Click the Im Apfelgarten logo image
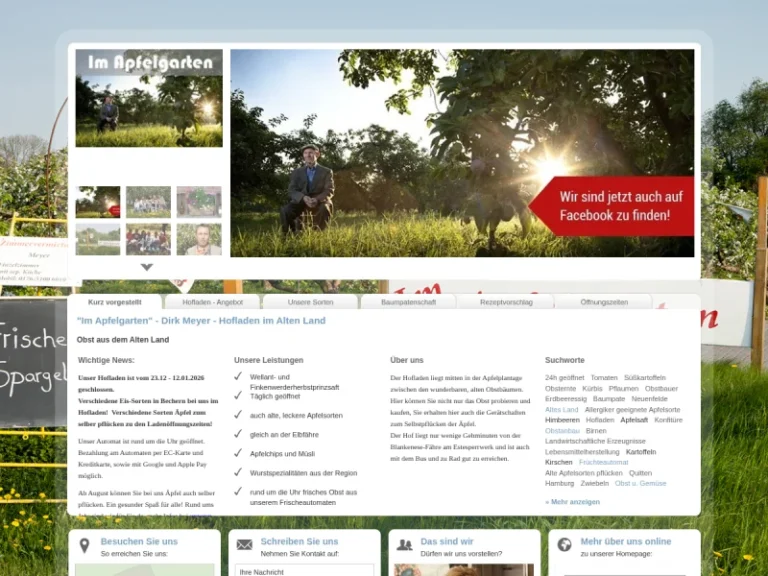The image size is (768, 576). (x=149, y=98)
